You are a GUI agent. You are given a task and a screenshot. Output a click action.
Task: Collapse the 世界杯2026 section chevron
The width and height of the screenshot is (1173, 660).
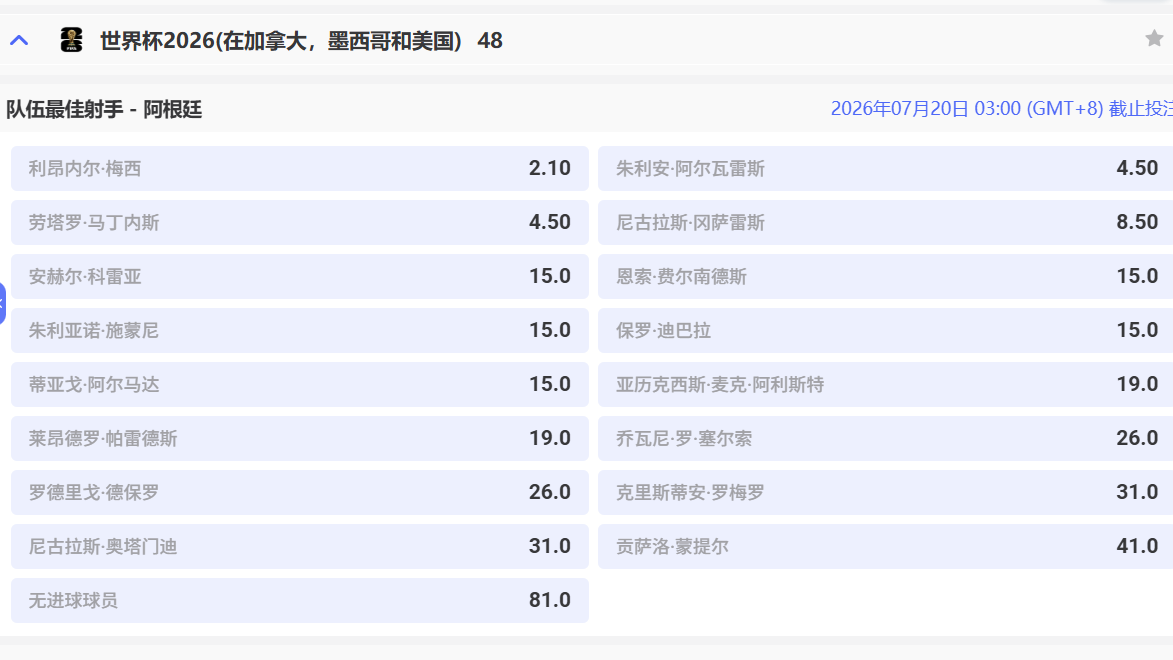[19, 41]
